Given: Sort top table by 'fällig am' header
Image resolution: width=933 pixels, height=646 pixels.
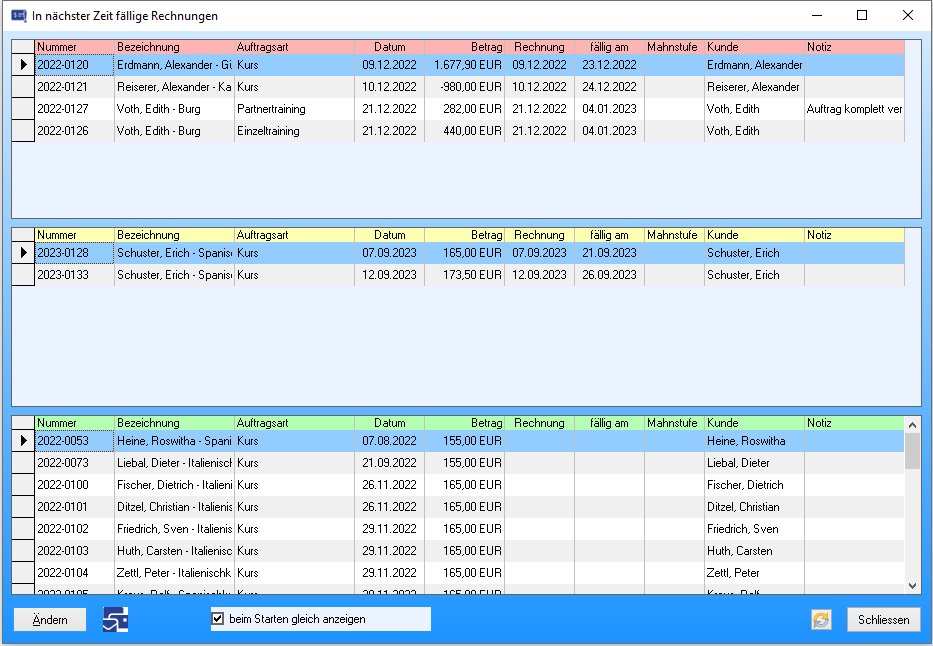Looking at the screenshot, I should tap(609, 47).
